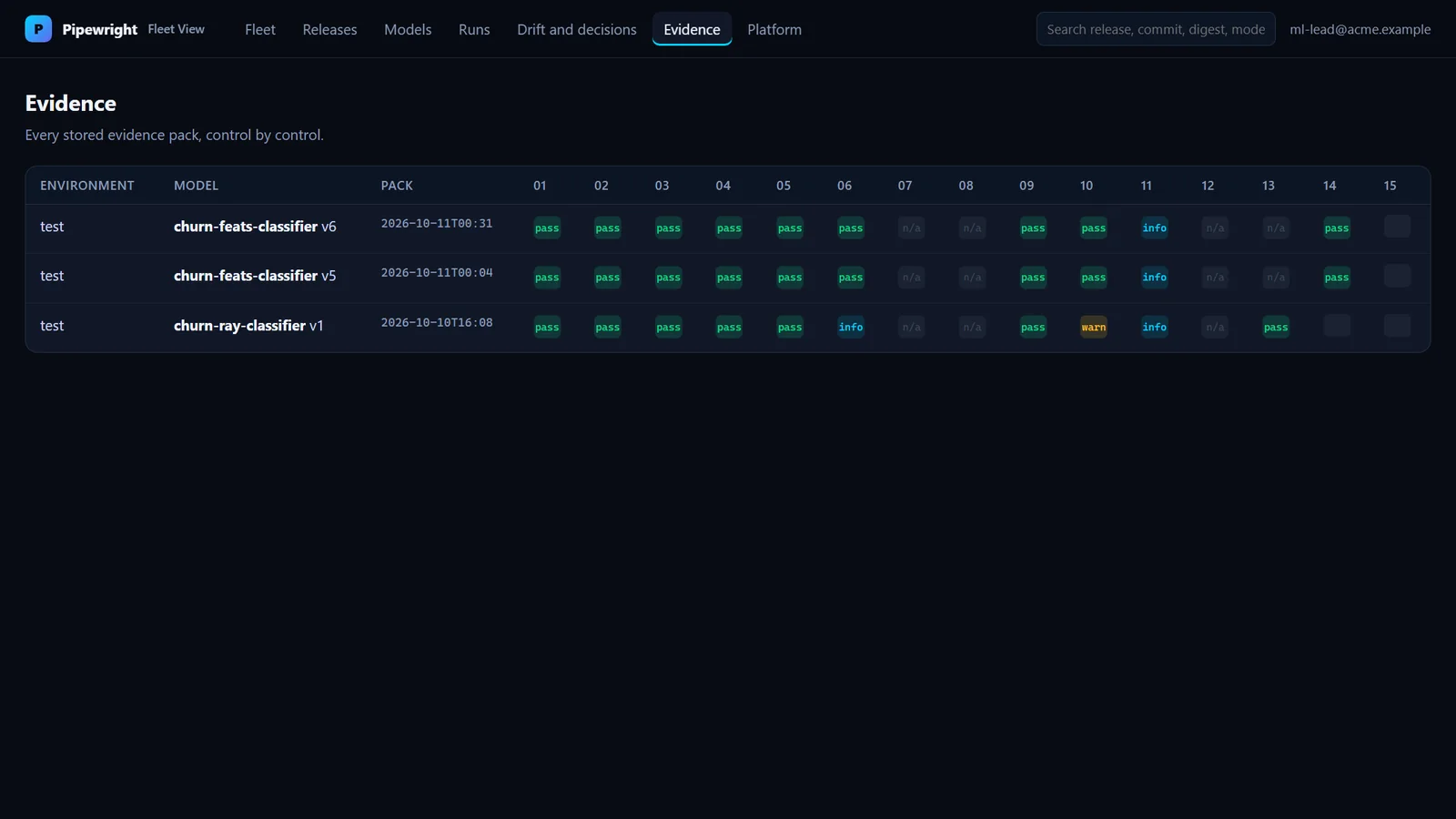Open Drift and decisions tab
This screenshot has height=819, width=1456.
(x=577, y=29)
